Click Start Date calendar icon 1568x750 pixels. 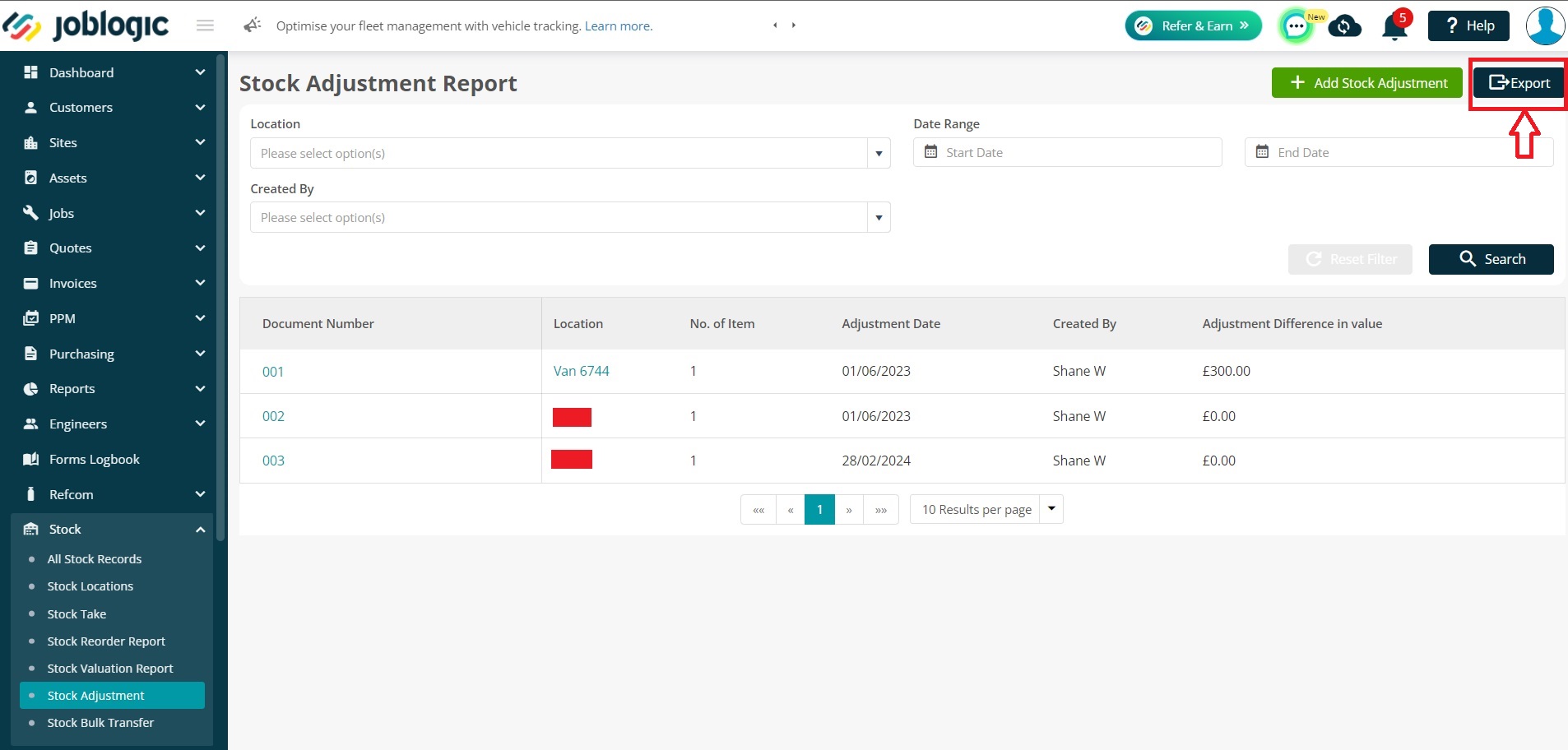coord(930,152)
